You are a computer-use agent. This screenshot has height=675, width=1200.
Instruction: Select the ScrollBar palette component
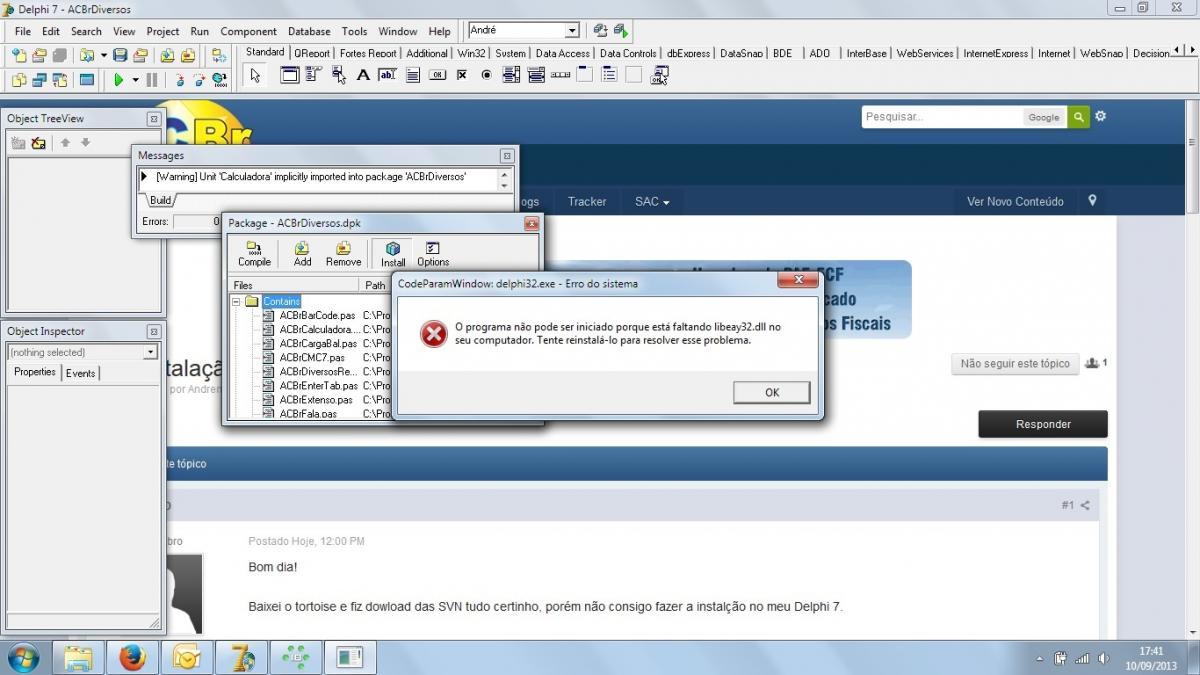point(561,75)
